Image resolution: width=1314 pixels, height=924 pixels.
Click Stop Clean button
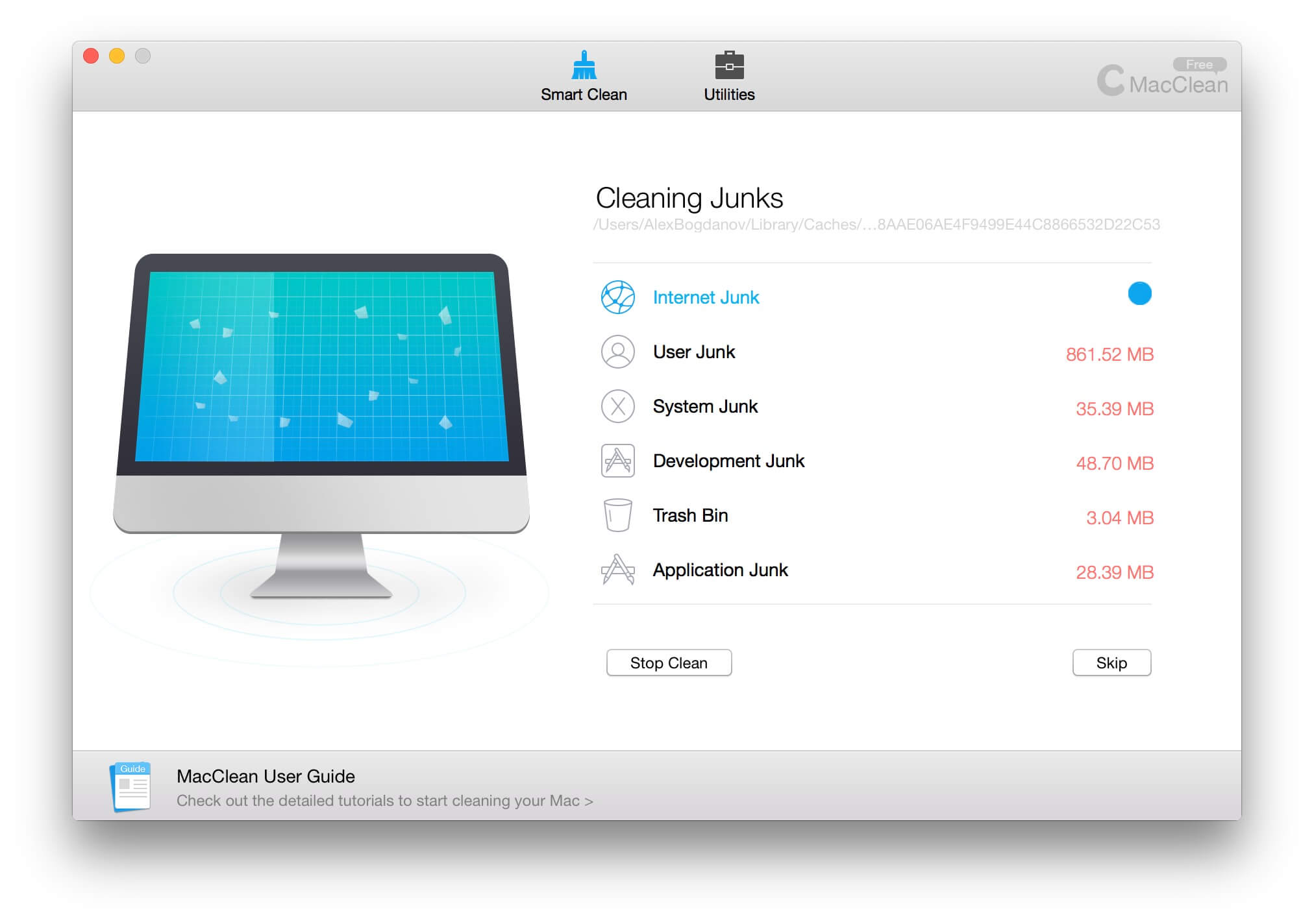668,663
